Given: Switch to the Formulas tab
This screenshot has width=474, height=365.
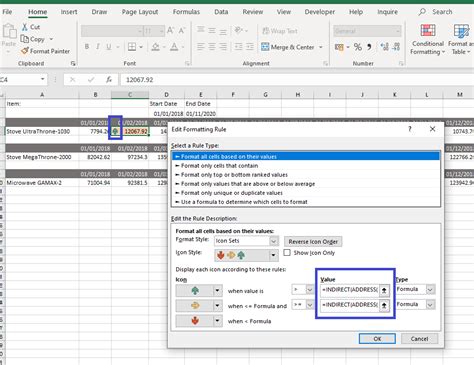Looking at the screenshot, I should tap(186, 12).
